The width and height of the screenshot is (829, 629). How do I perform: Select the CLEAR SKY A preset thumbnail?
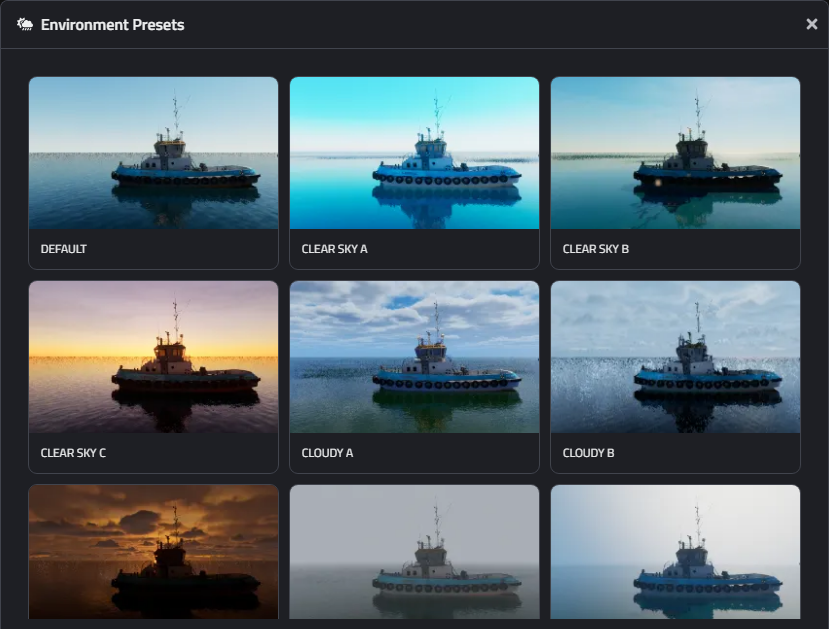tap(414, 153)
